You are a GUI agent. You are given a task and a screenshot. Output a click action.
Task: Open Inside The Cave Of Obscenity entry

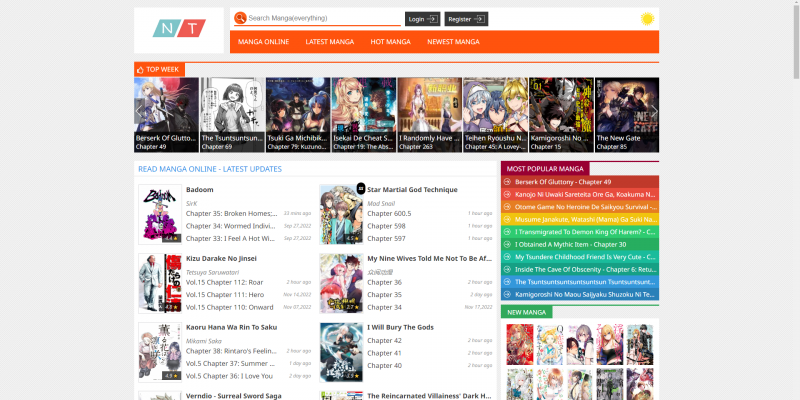585,269
